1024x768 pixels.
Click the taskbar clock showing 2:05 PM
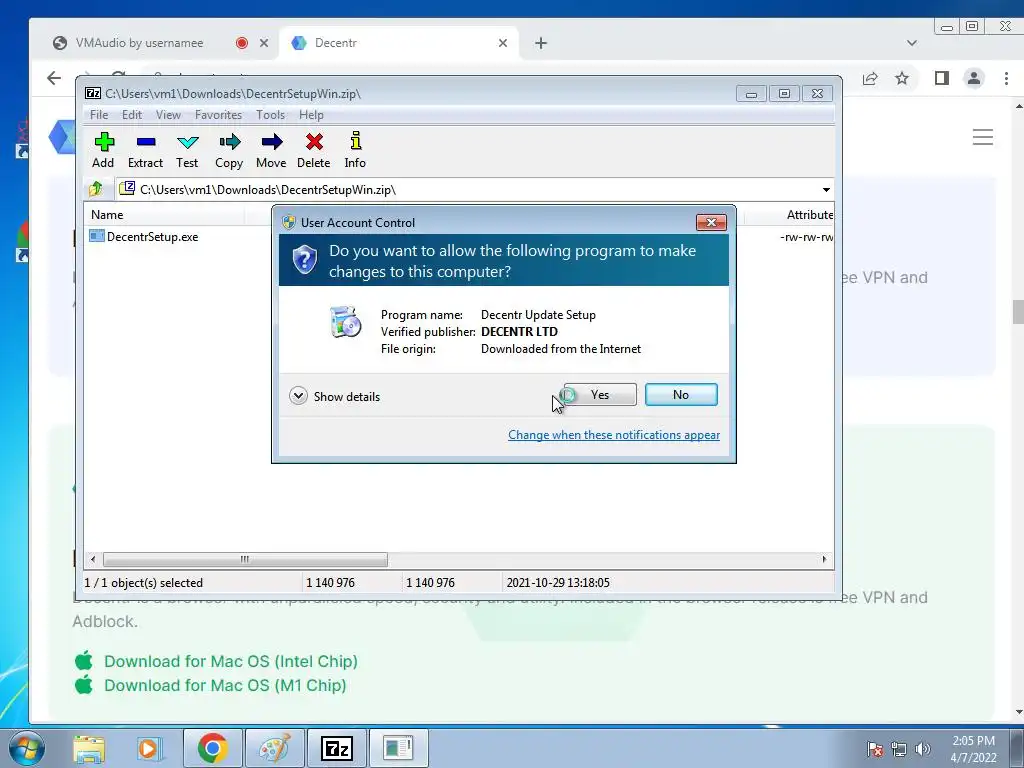(x=973, y=749)
